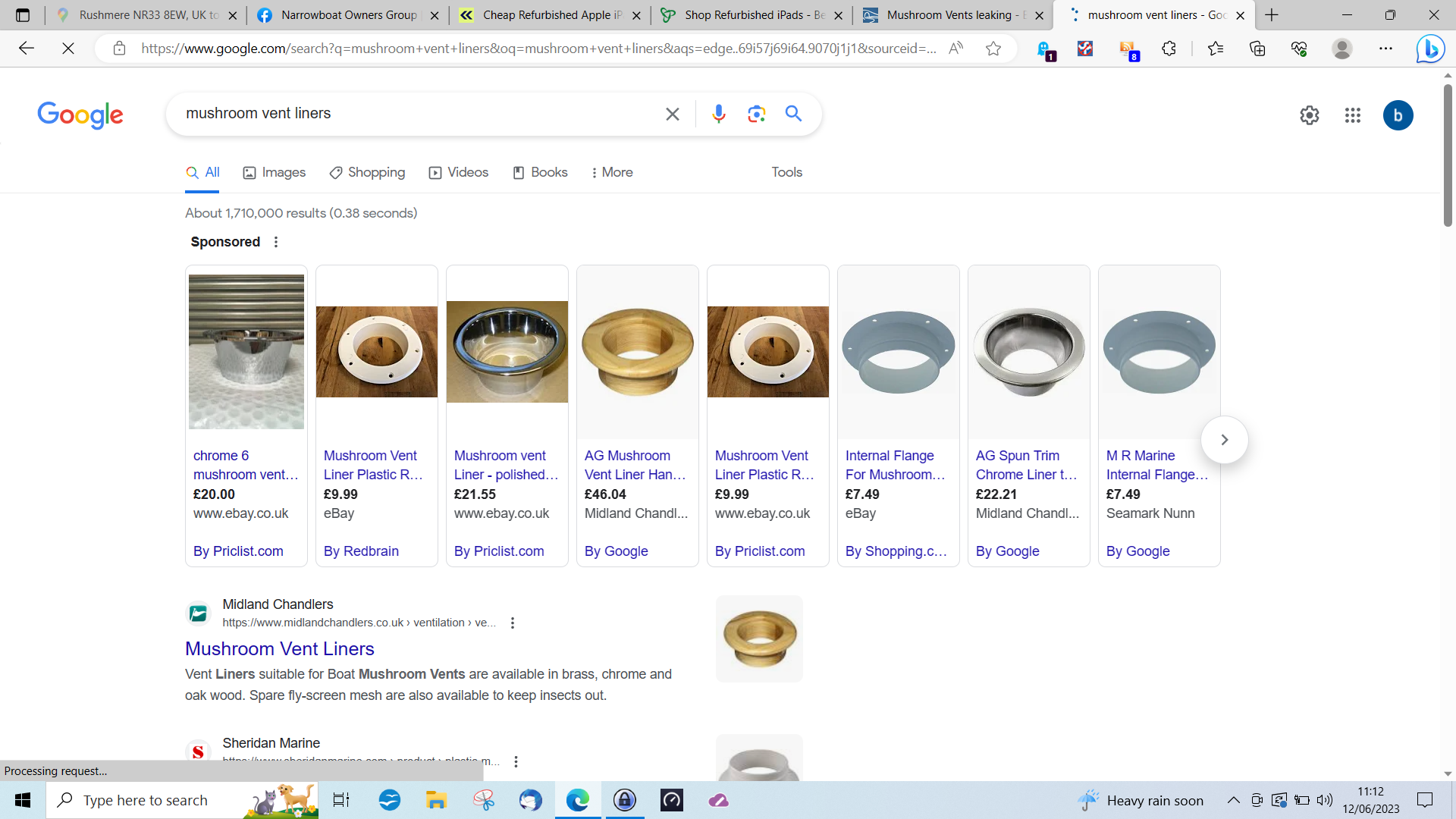
Task: Close the Shop Refurbished iPads tab
Action: click(838, 15)
